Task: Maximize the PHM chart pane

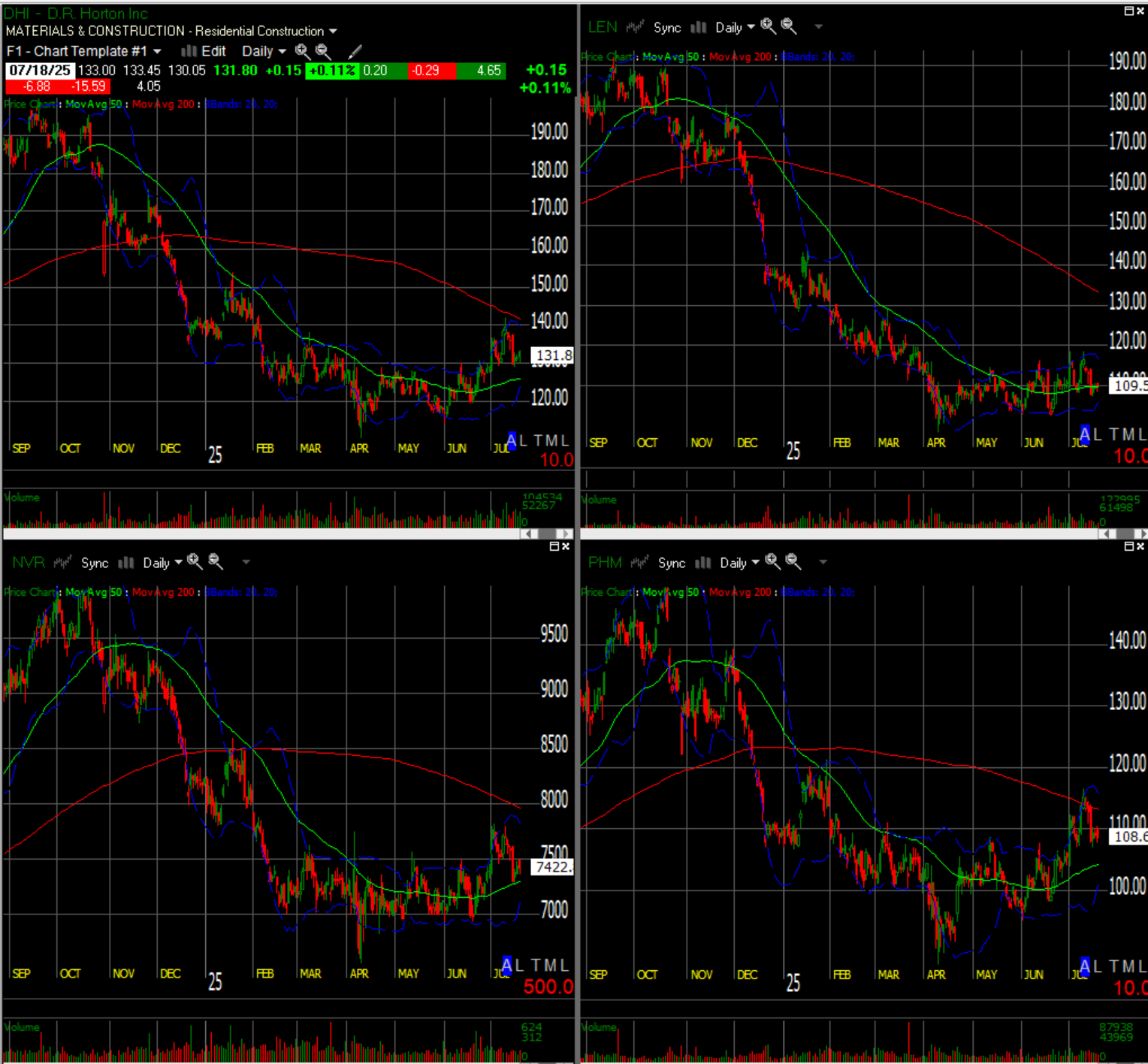Action: tap(1128, 546)
